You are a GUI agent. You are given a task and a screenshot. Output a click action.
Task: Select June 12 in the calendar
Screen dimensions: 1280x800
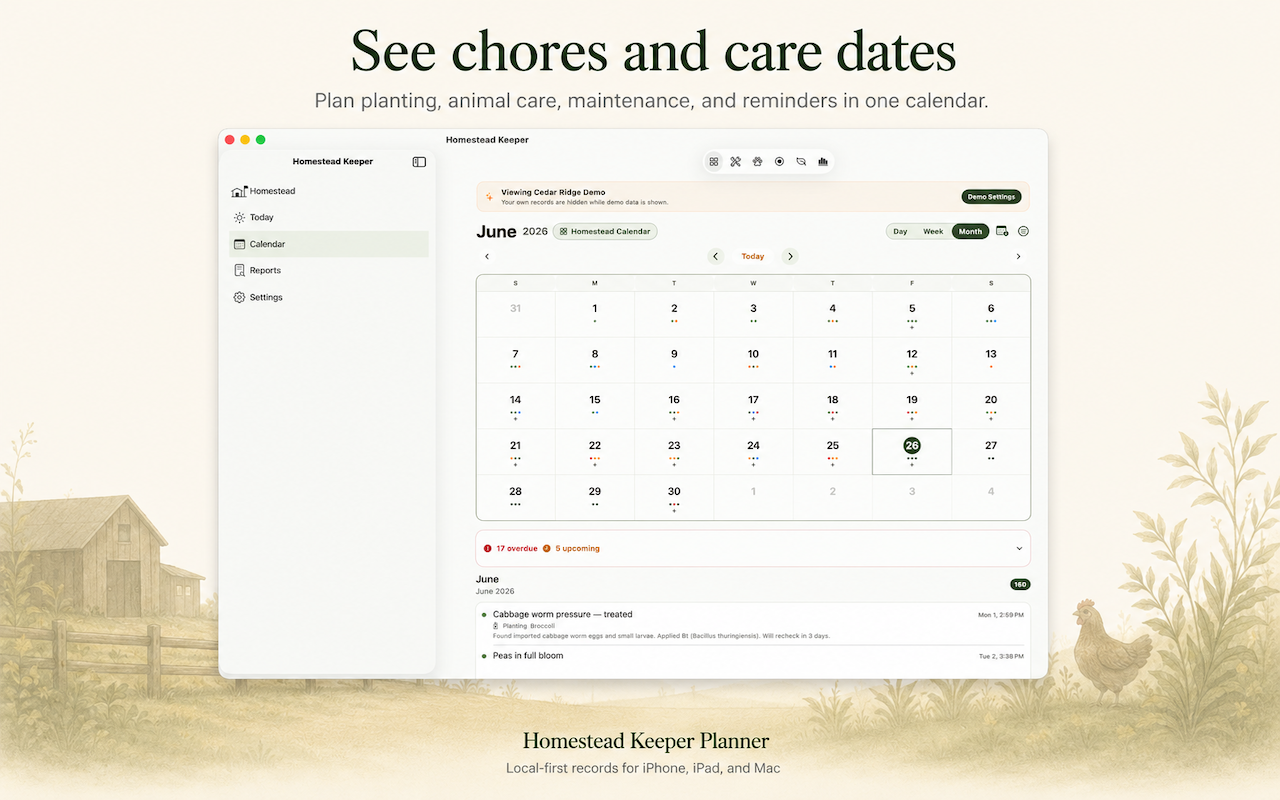point(912,360)
